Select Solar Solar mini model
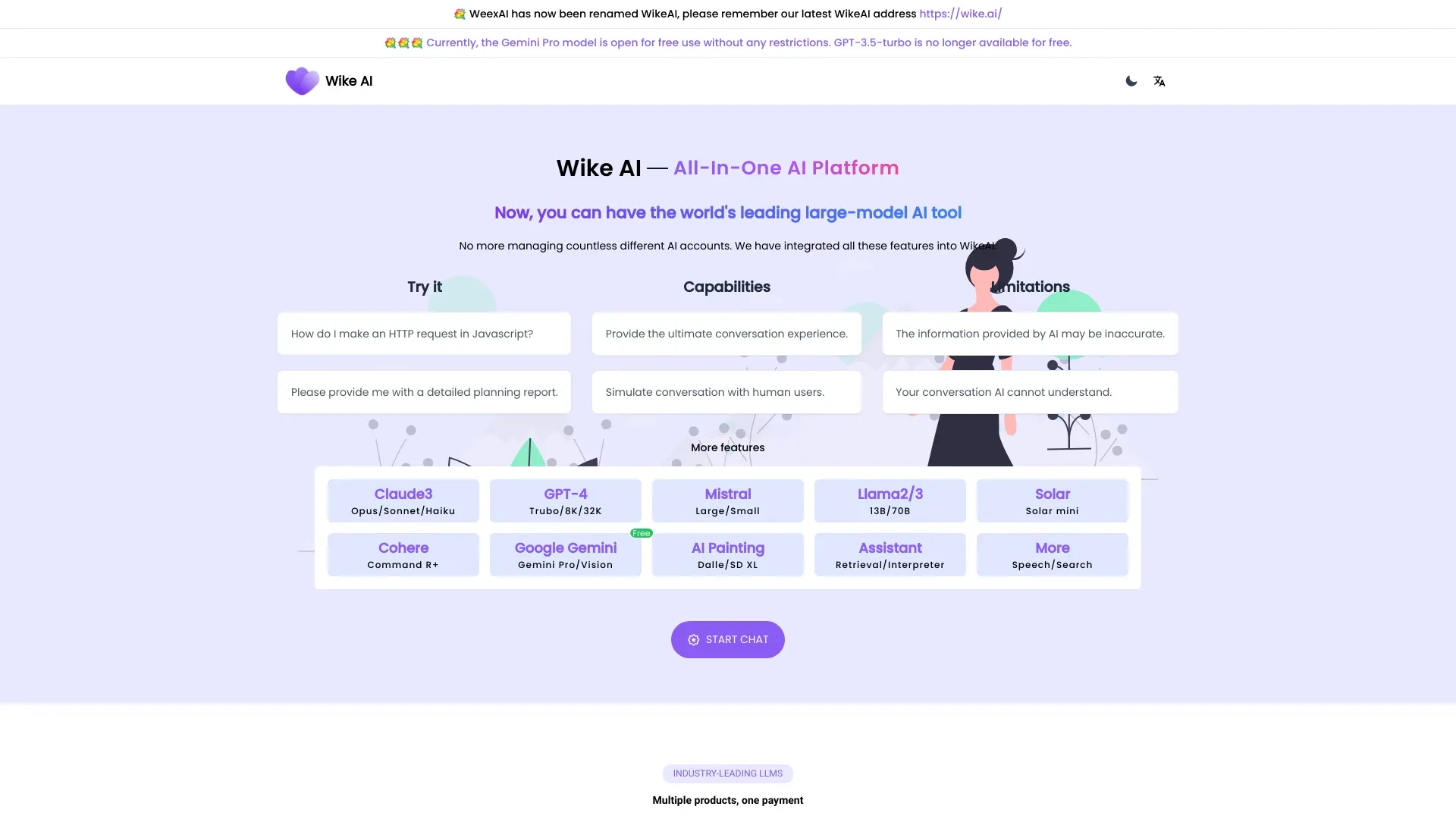The width and height of the screenshot is (1456, 819). (x=1053, y=500)
